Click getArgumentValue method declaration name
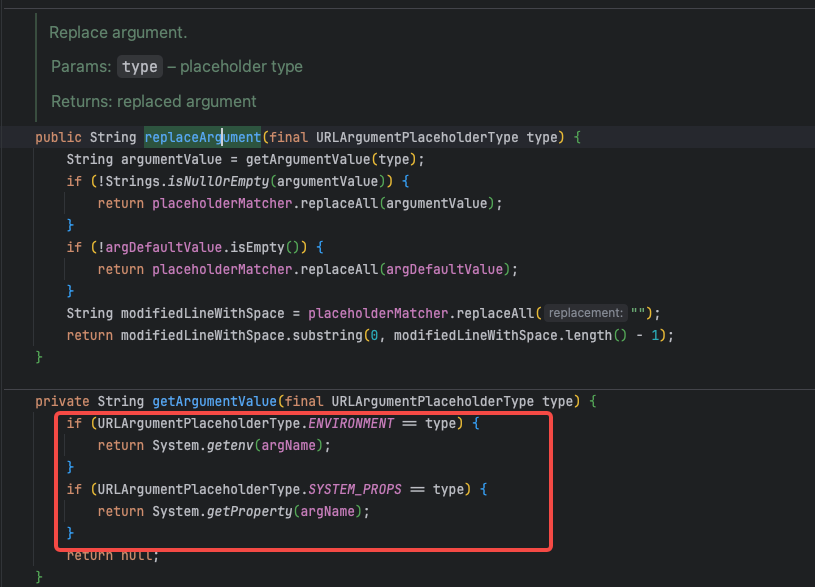Image resolution: width=815 pixels, height=587 pixels. click(x=214, y=401)
